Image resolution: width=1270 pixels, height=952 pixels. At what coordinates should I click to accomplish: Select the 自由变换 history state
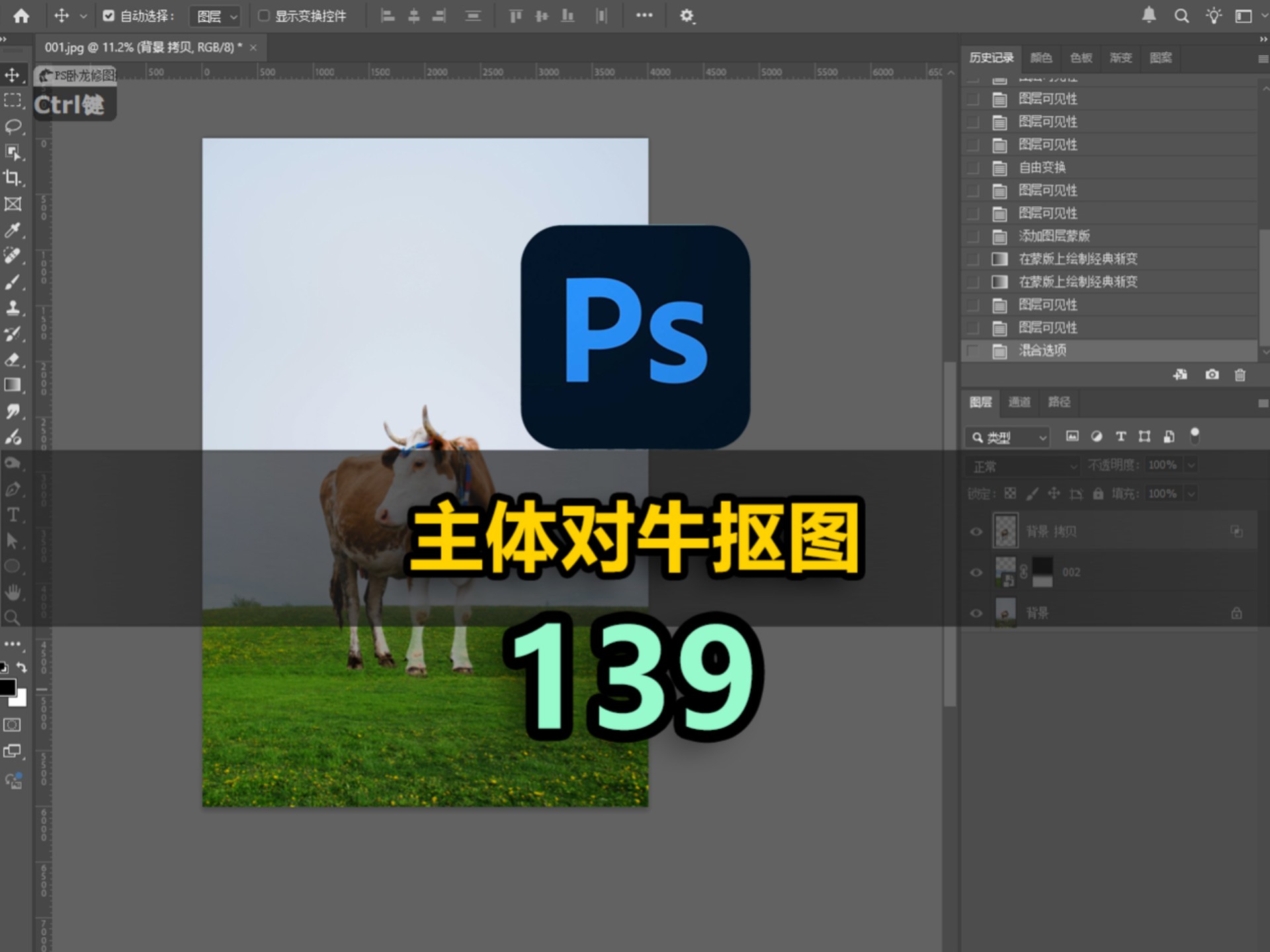point(1109,168)
